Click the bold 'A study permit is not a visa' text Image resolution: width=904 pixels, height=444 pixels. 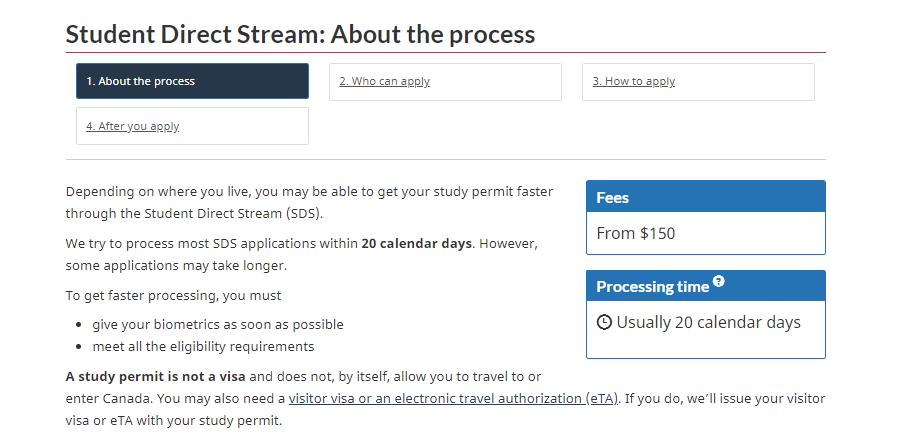coord(155,376)
